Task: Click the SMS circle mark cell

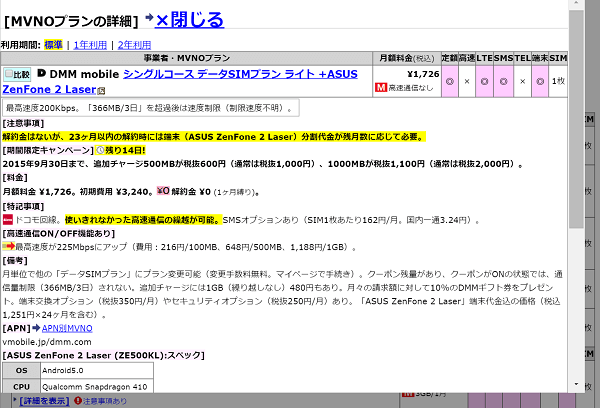Action: [x=504, y=81]
